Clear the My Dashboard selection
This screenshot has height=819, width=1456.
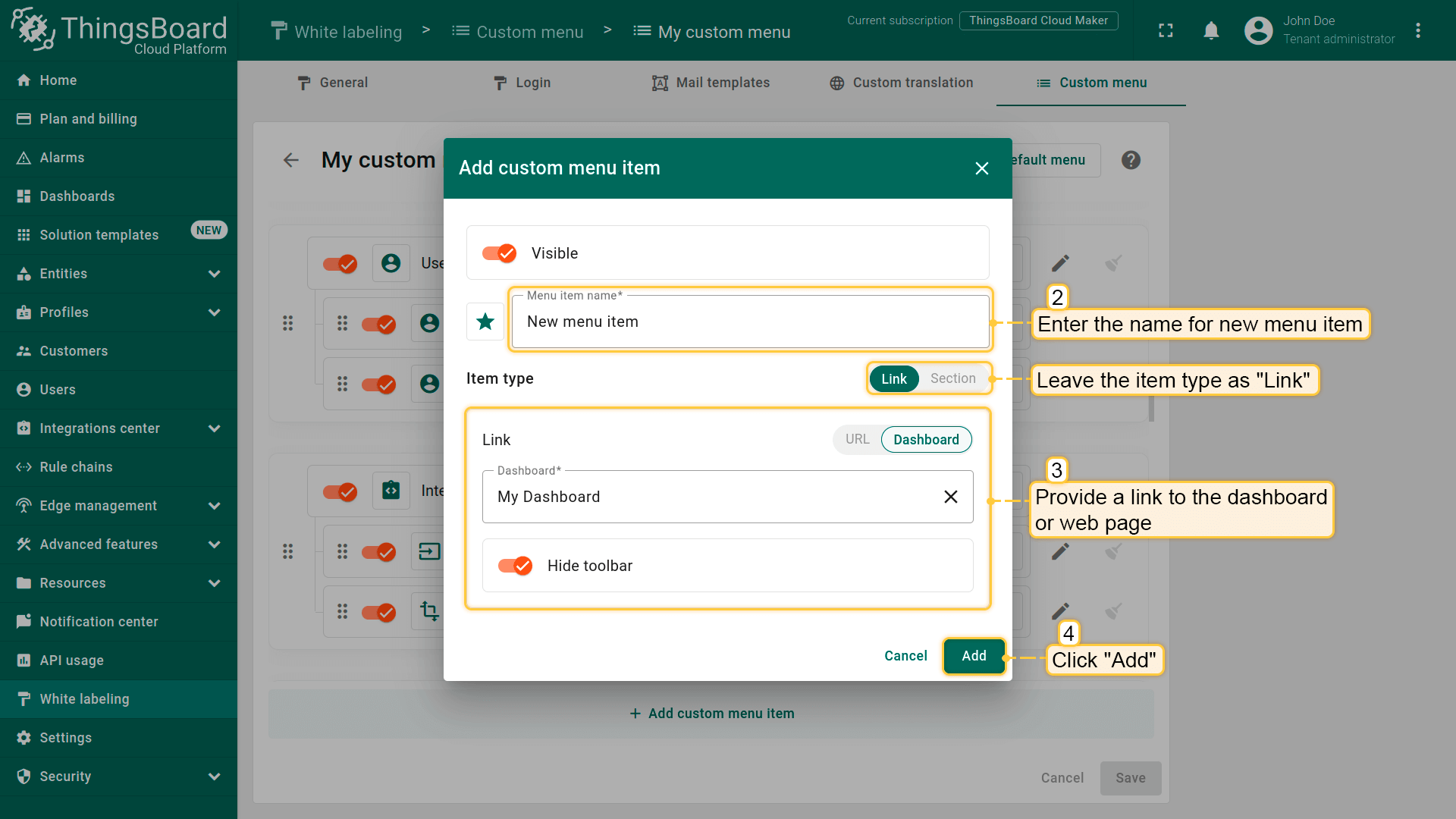click(950, 497)
